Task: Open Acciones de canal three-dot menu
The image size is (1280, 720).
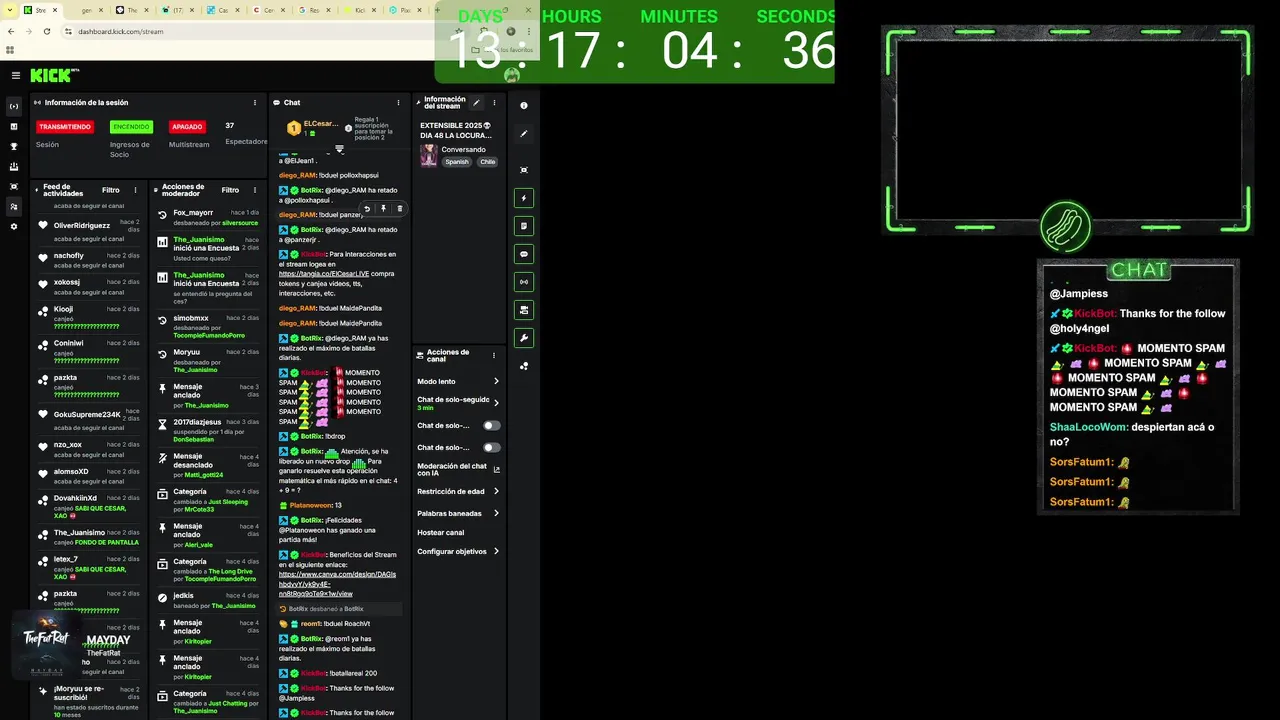Action: tap(493, 355)
